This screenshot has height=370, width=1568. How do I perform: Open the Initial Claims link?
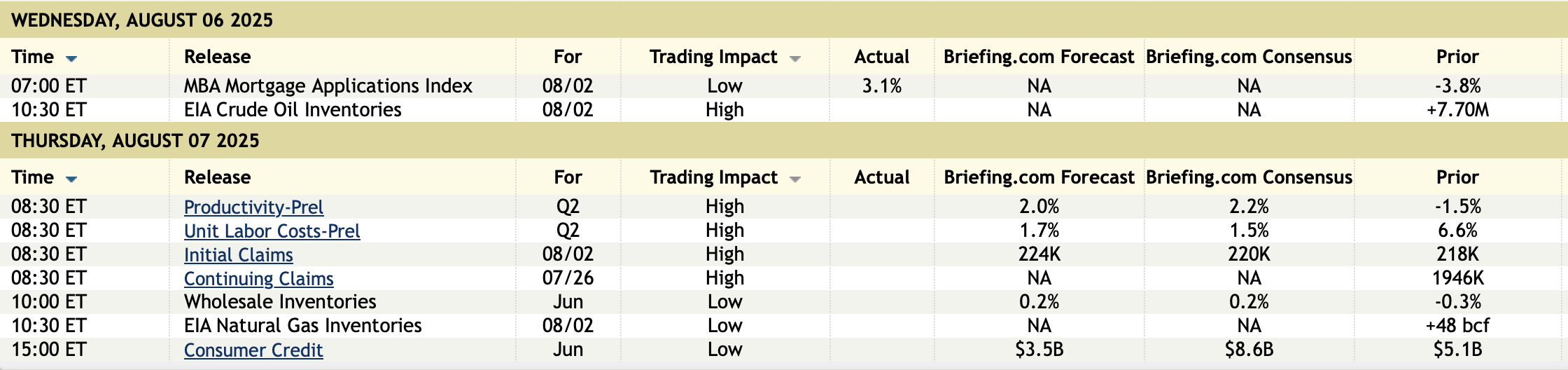pyautogui.click(x=238, y=254)
